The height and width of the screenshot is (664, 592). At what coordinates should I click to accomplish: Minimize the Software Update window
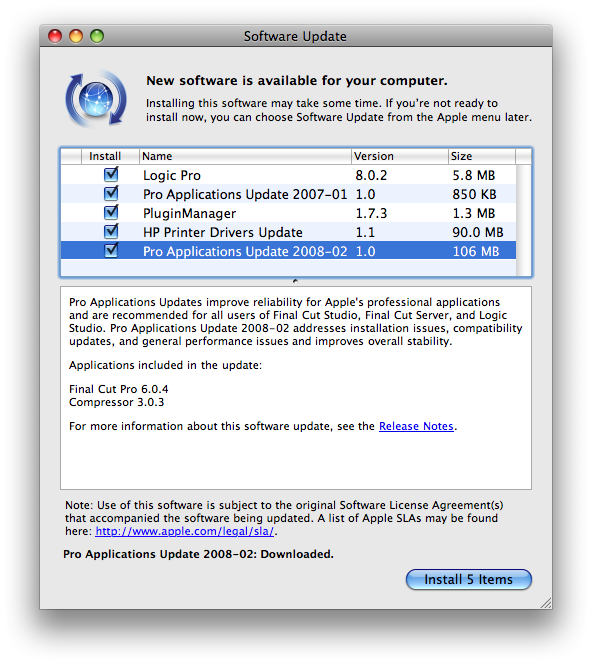76,36
